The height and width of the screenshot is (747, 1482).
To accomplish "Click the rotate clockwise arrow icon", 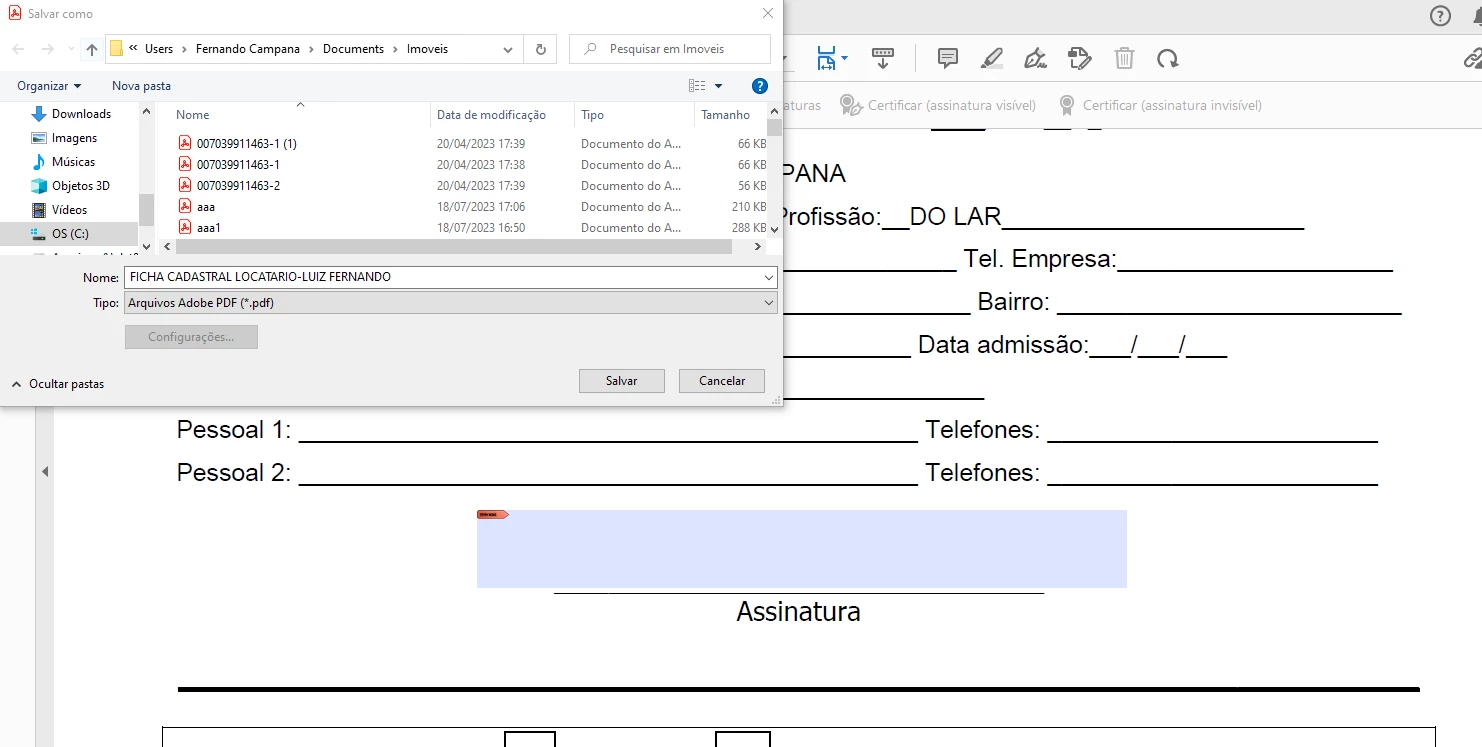I will 1167,58.
